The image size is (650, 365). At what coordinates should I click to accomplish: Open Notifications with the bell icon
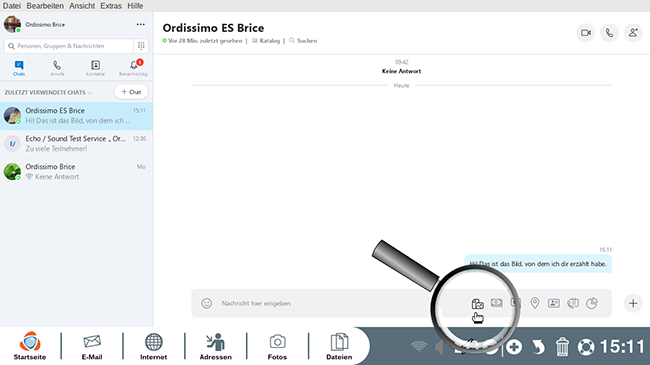coord(133,68)
